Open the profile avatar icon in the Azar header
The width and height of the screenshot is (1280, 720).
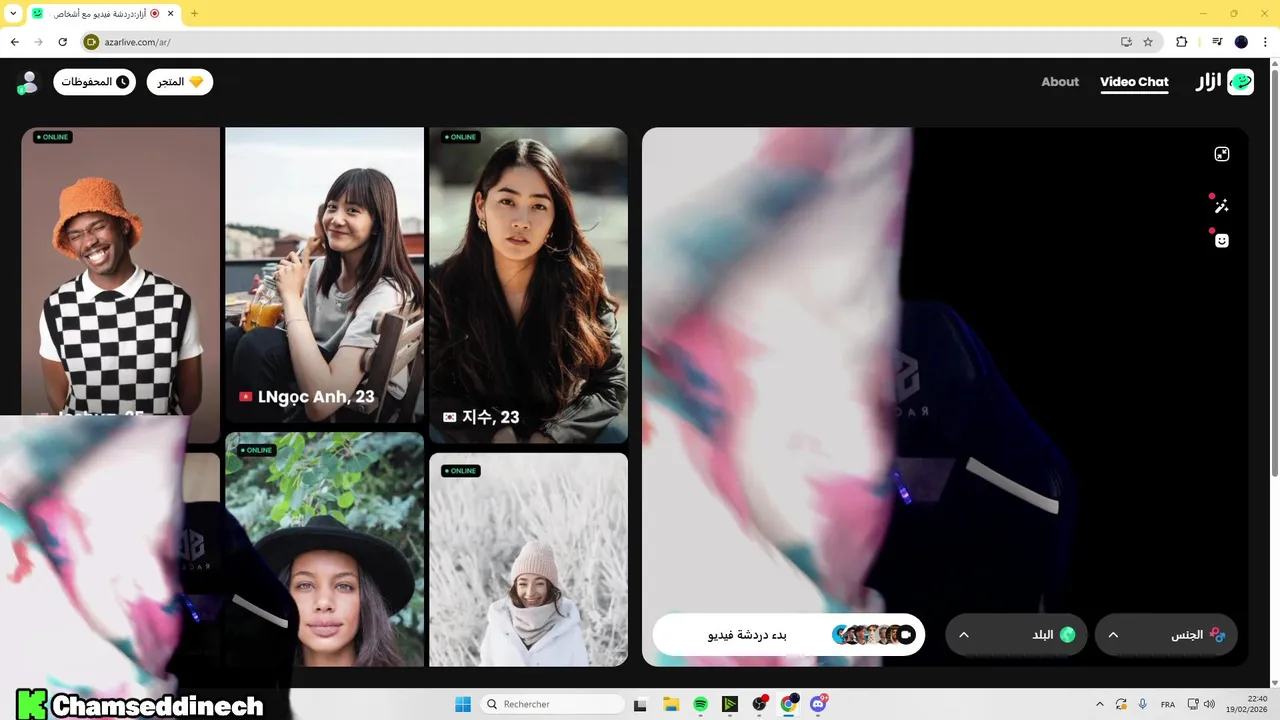(x=28, y=82)
